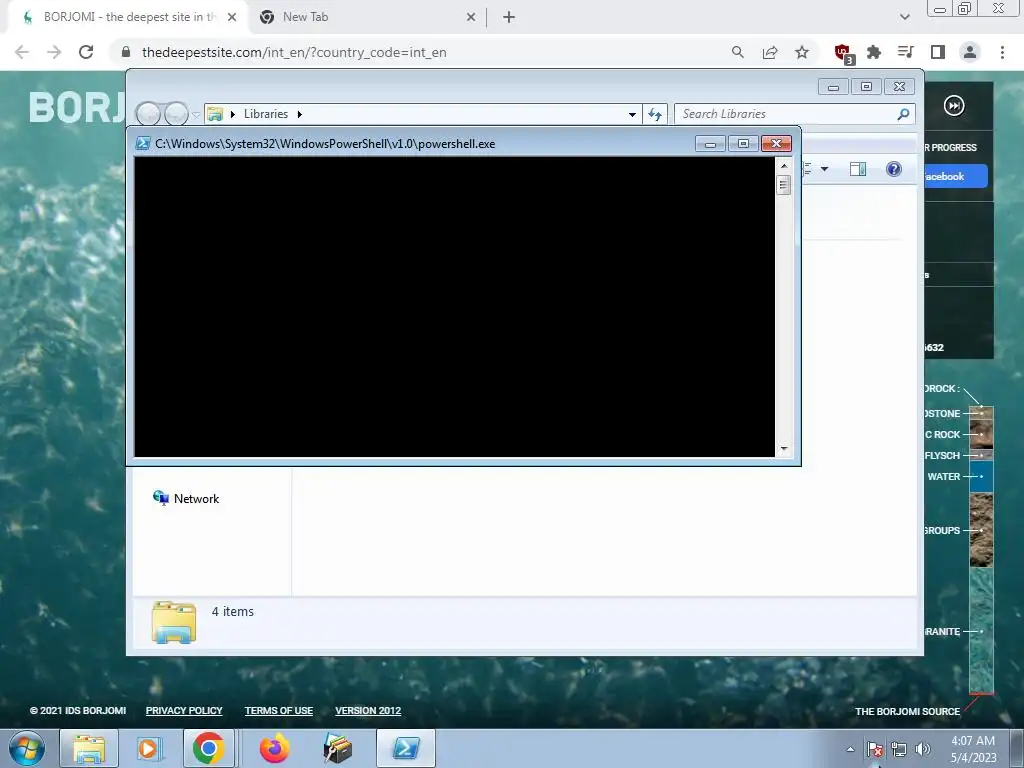Bookmark this tab with the star

(x=802, y=52)
